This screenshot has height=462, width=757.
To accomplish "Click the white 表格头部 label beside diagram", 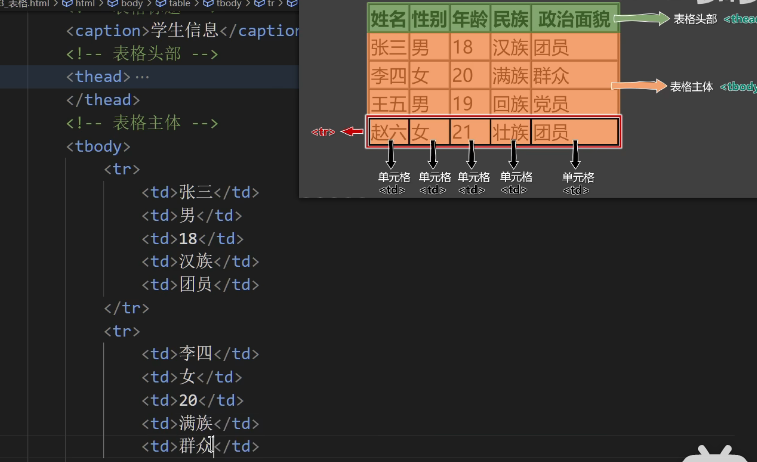I will (x=695, y=19).
